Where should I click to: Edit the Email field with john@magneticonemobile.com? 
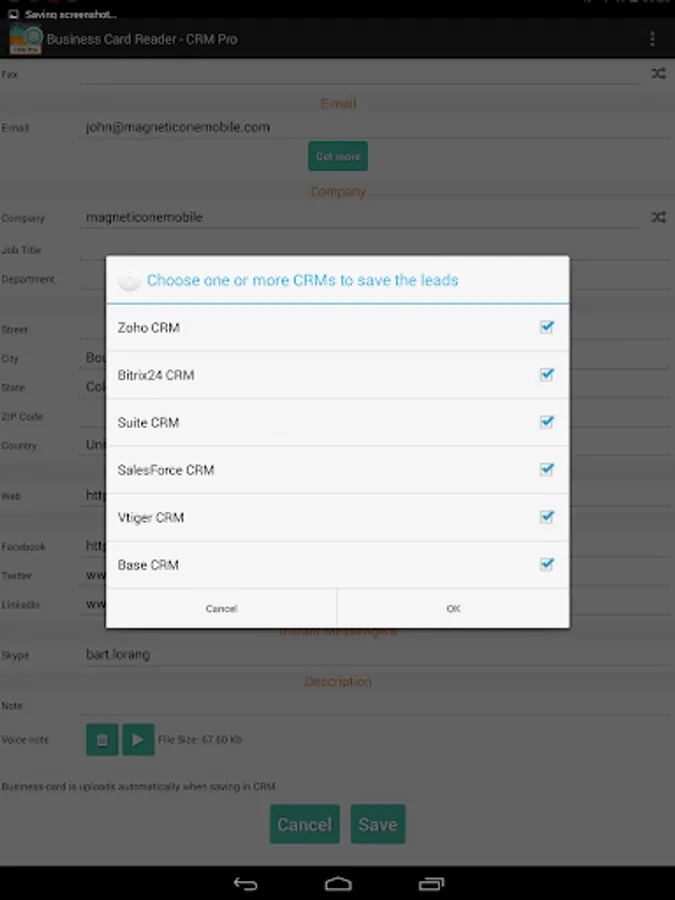(375, 127)
